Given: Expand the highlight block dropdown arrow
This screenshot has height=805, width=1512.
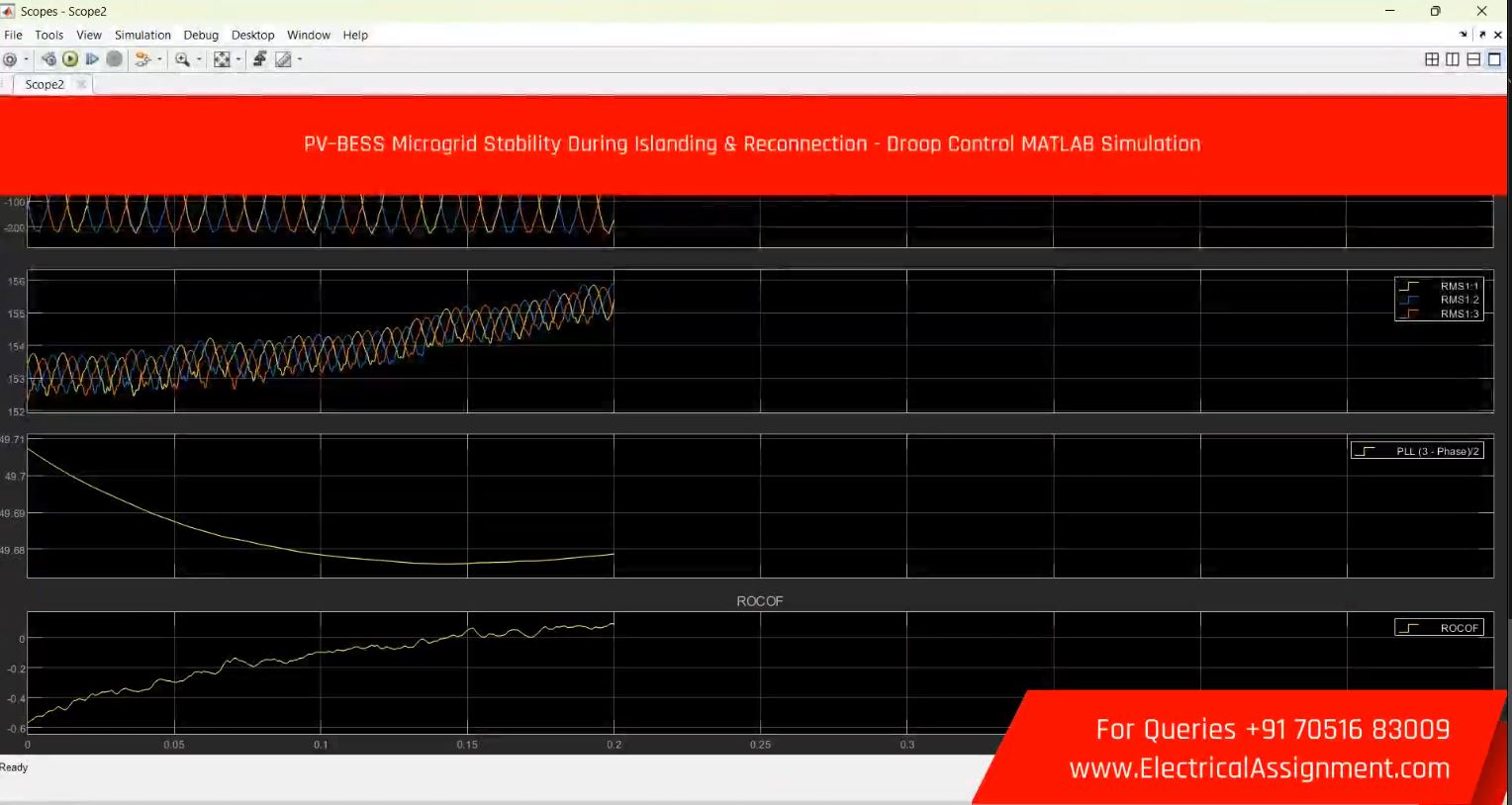Looking at the screenshot, I should click(159, 59).
